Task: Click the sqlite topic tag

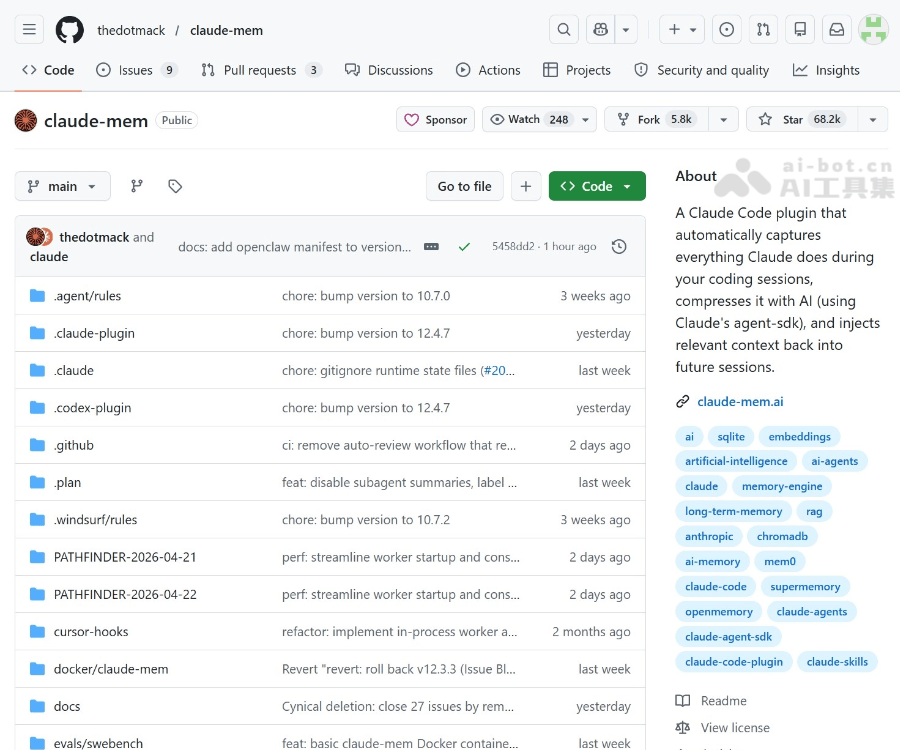Action: [731, 437]
